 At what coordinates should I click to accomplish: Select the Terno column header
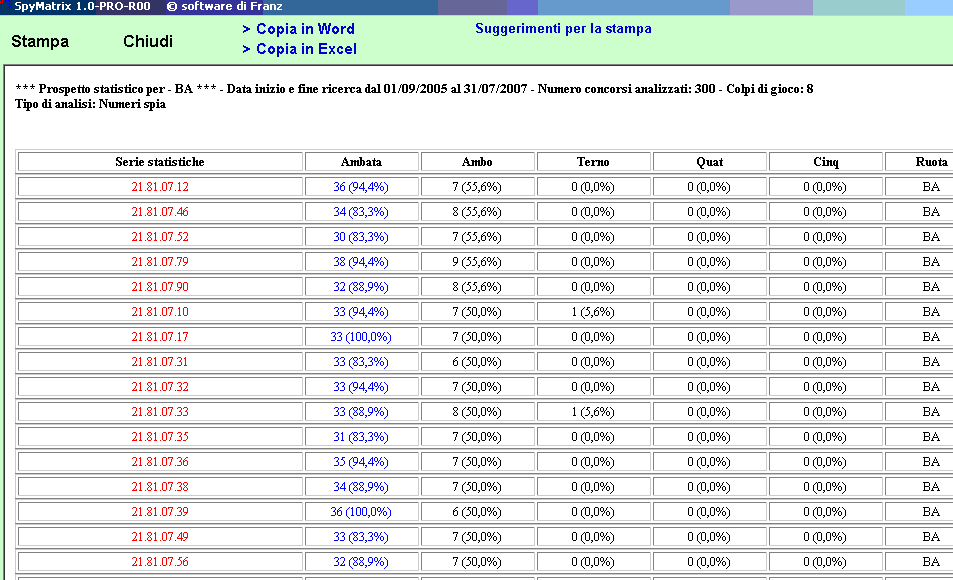[x=593, y=162]
